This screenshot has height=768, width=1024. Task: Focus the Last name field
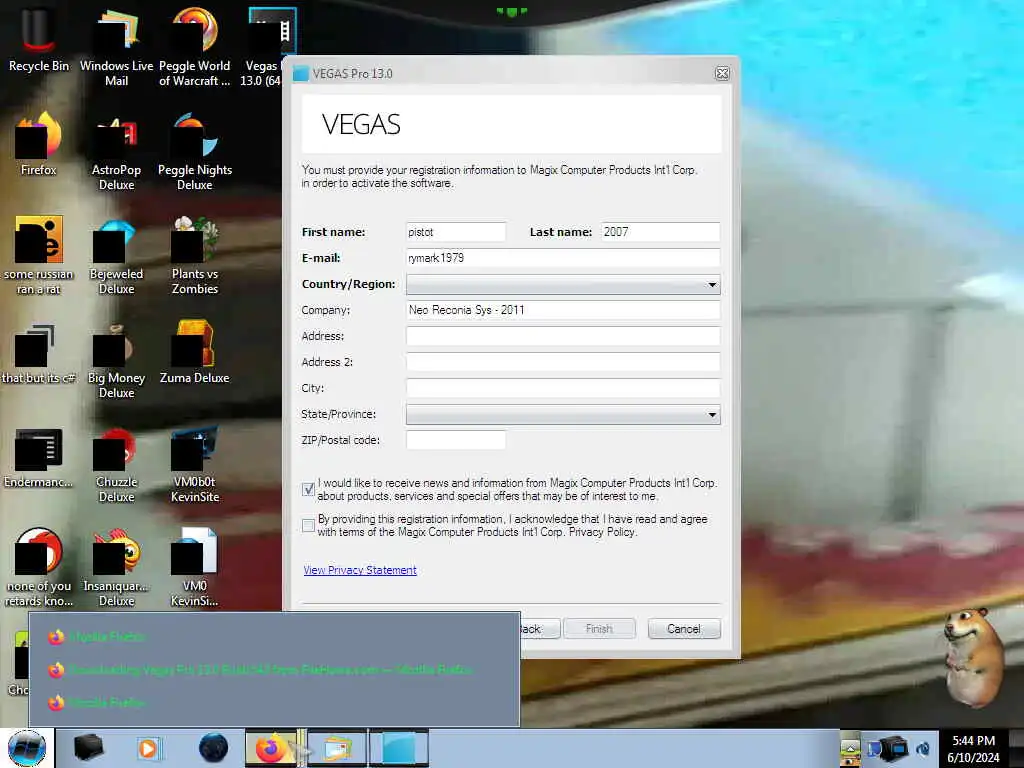(x=660, y=232)
